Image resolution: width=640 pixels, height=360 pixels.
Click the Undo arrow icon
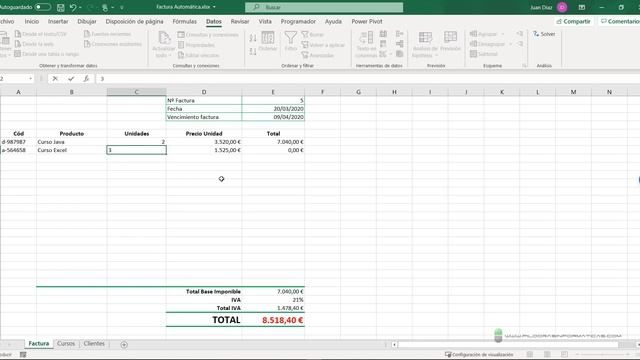[73, 7]
